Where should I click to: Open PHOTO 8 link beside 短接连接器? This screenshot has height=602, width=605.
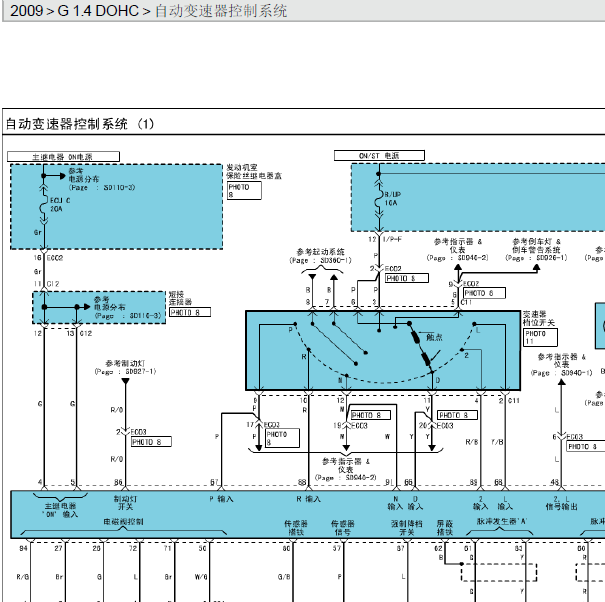(190, 312)
